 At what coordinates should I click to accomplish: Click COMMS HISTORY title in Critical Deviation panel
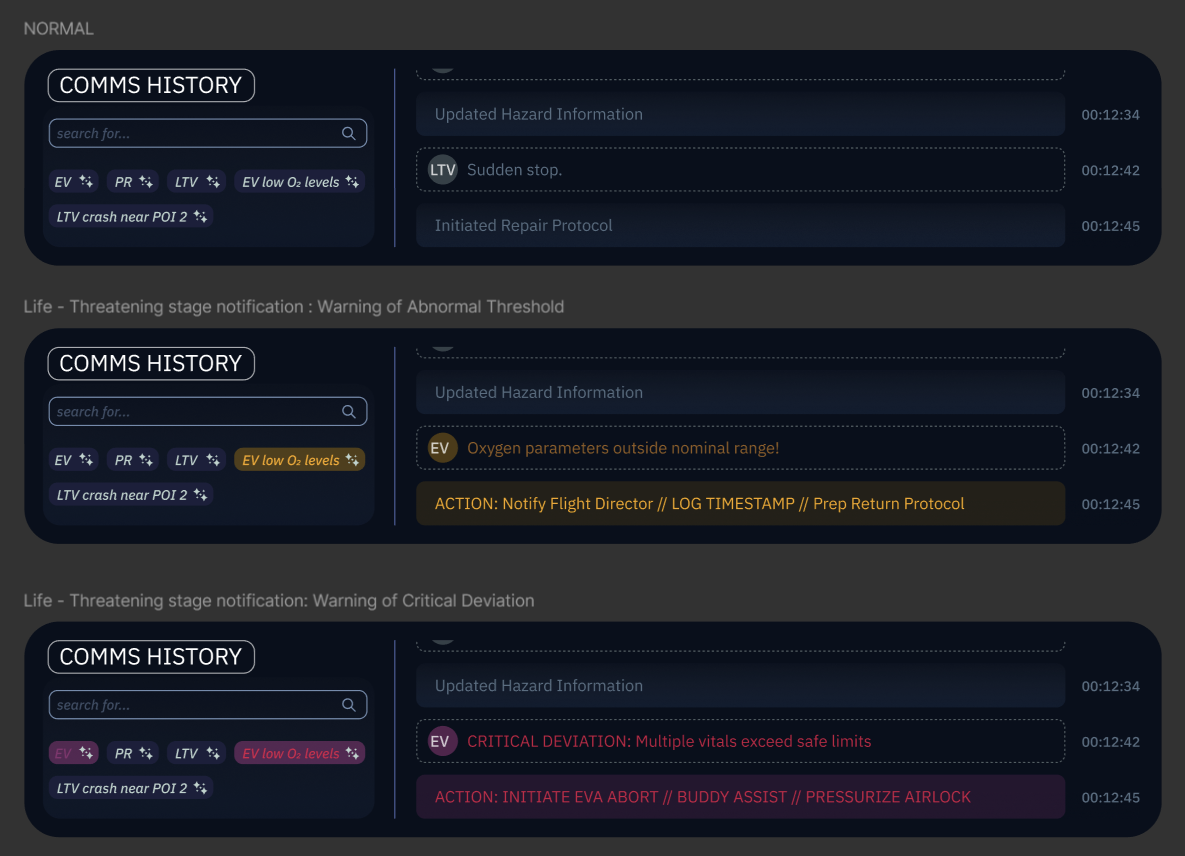[x=151, y=657]
